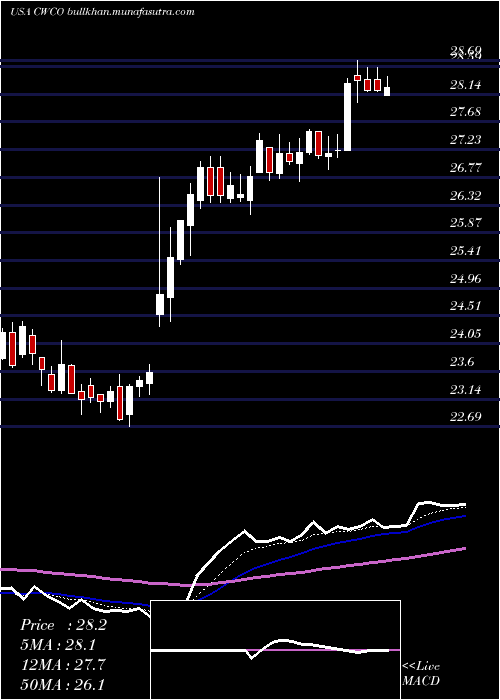The image size is (500, 700).
Task: Click the 50MA : 26.1 readout
Action: pos(62,684)
